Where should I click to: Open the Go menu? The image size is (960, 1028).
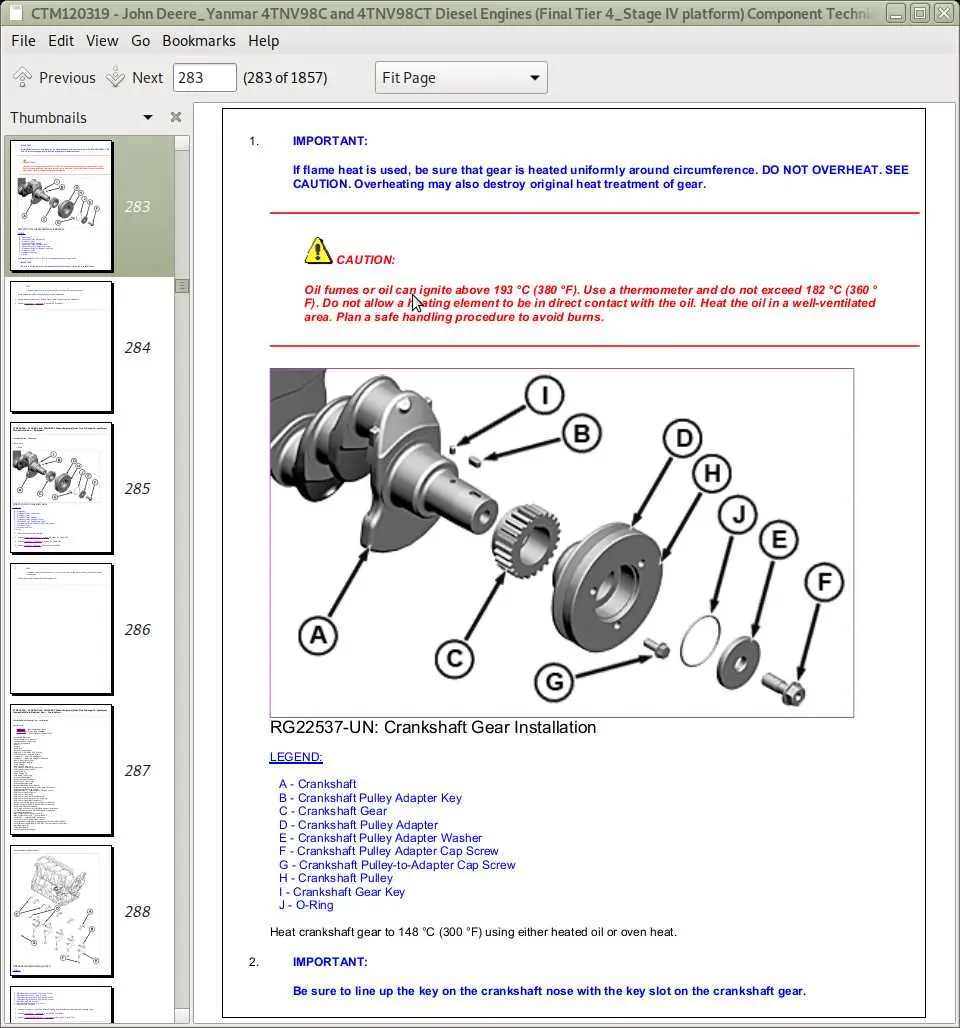click(140, 41)
